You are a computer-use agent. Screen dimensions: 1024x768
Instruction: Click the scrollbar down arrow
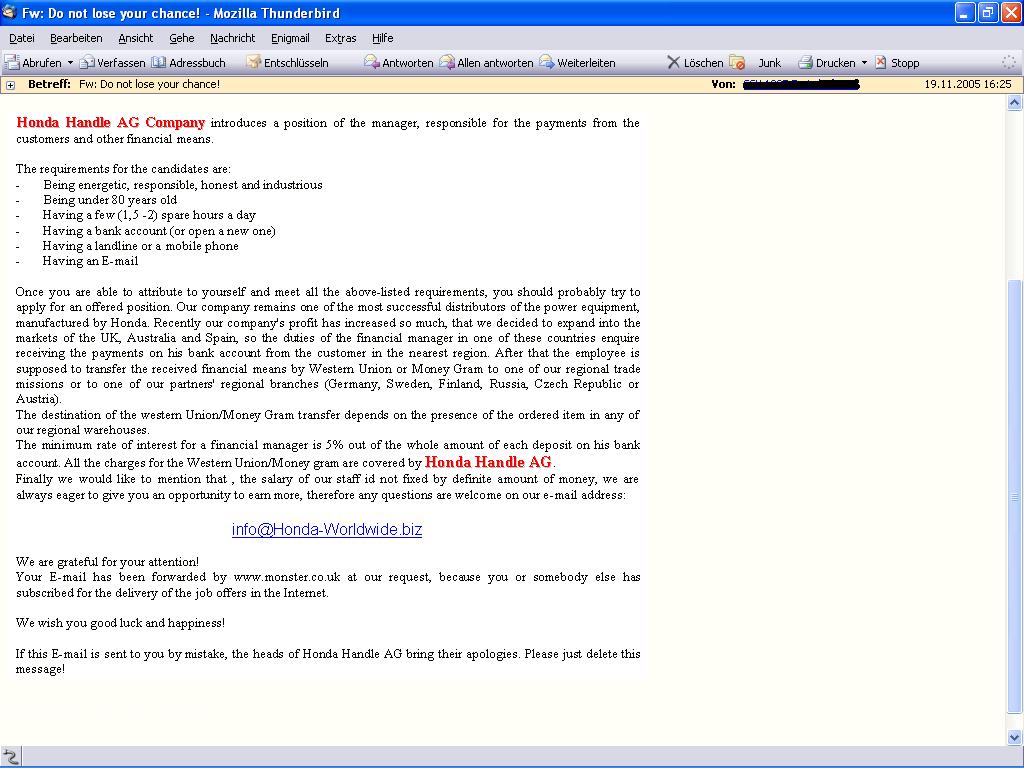coord(1014,738)
